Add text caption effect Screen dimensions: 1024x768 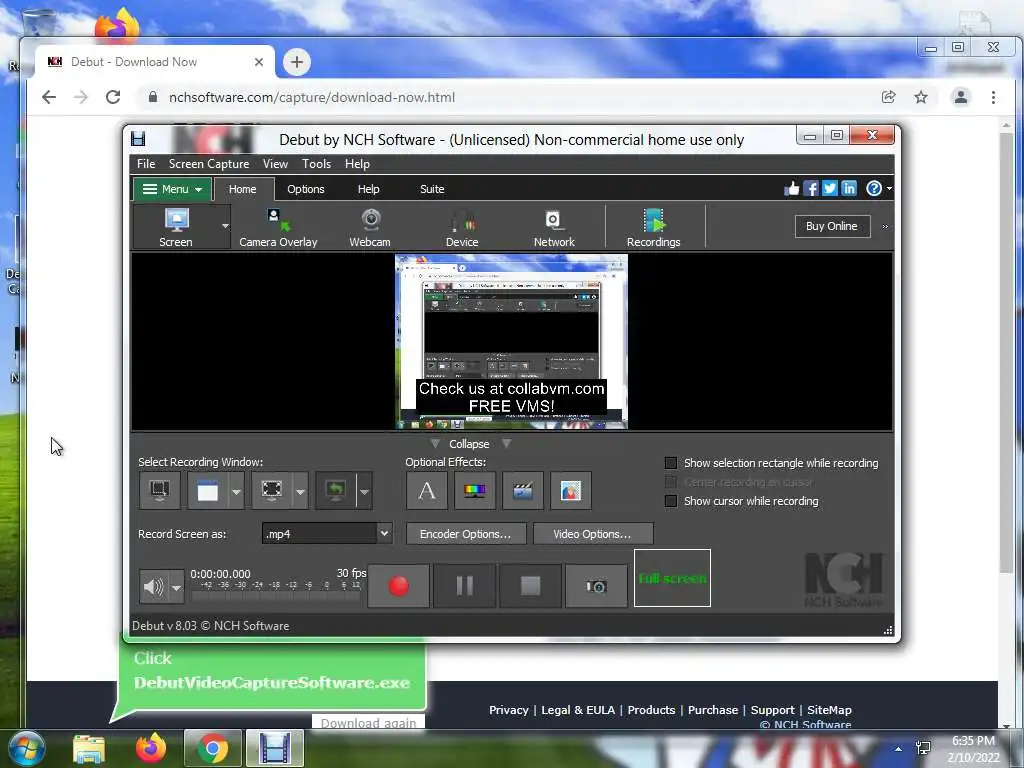pyautogui.click(x=426, y=490)
